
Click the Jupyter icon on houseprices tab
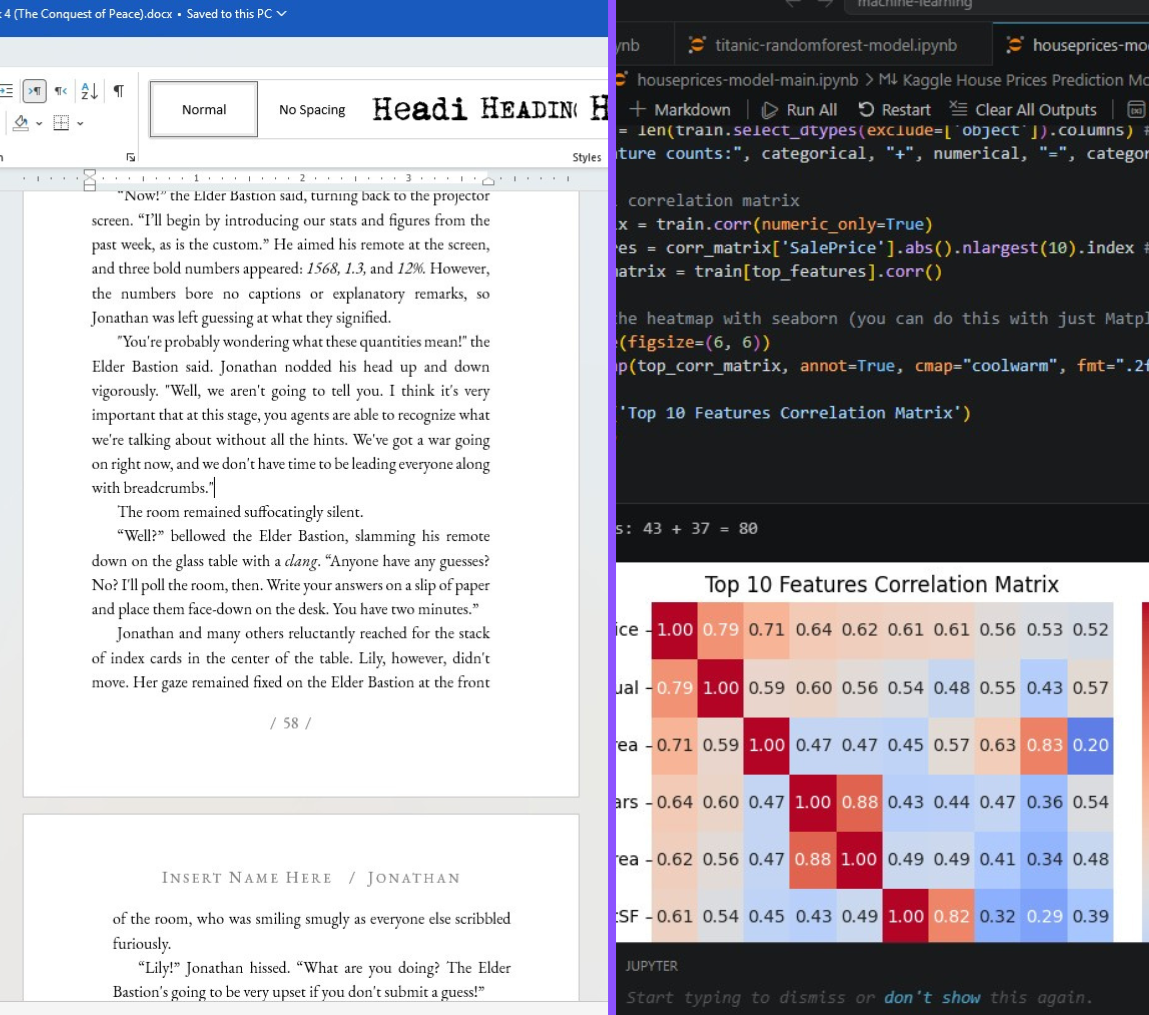1014,45
